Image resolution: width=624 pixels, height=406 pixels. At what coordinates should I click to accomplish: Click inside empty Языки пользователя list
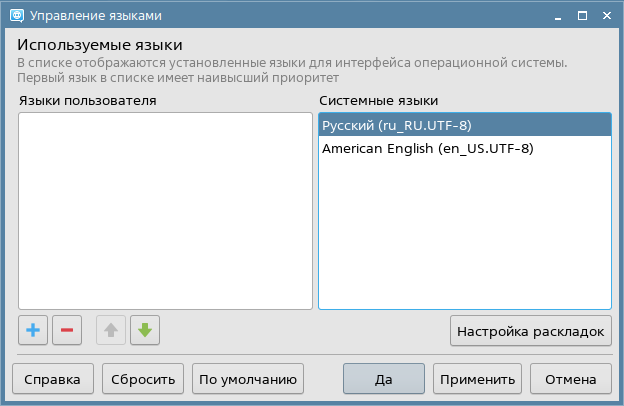165,210
